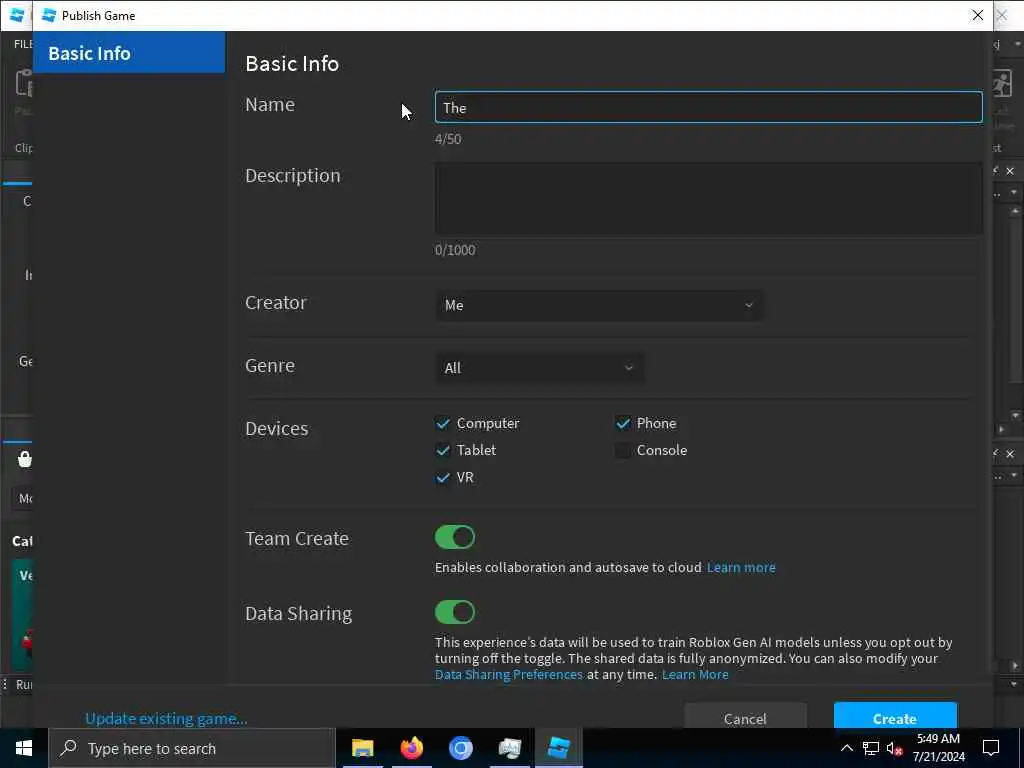Open Data Sharing 'Learn More' link
Image resolution: width=1024 pixels, height=768 pixels.
[x=695, y=675]
